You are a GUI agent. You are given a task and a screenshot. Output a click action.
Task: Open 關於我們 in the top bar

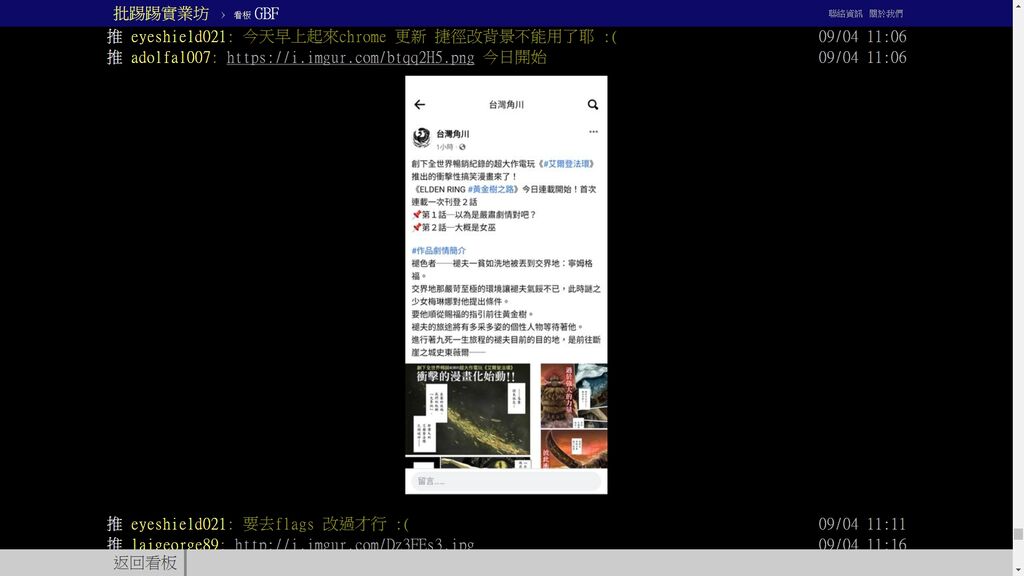point(886,13)
